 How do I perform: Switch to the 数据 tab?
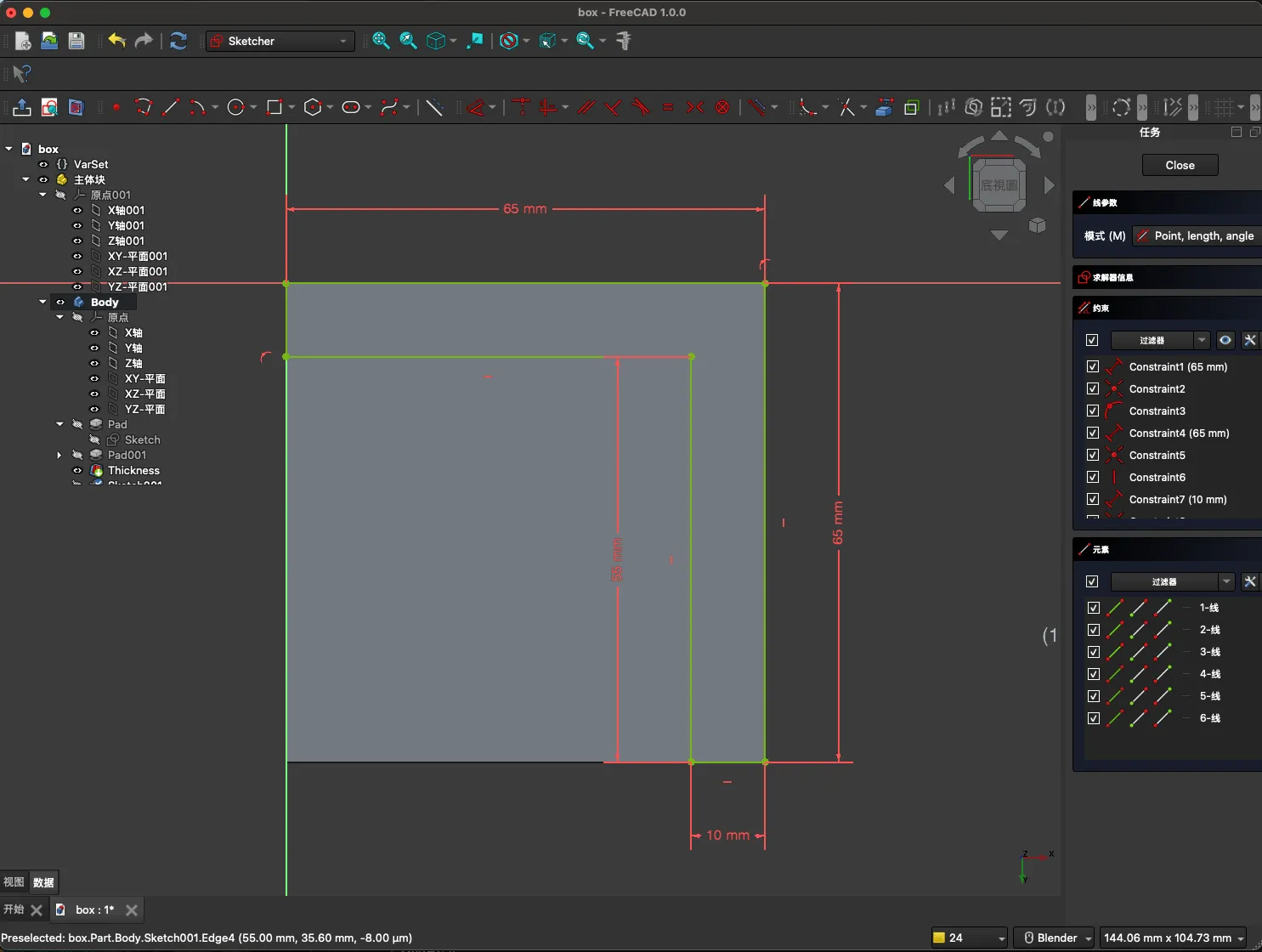(43, 882)
